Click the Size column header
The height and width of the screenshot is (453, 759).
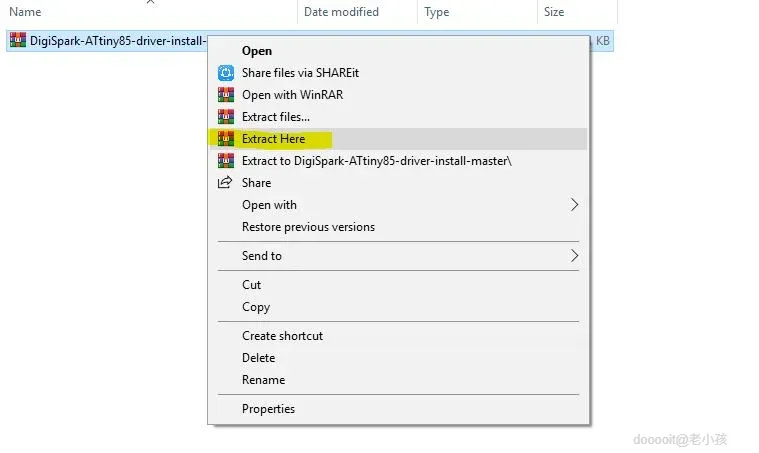click(x=554, y=12)
